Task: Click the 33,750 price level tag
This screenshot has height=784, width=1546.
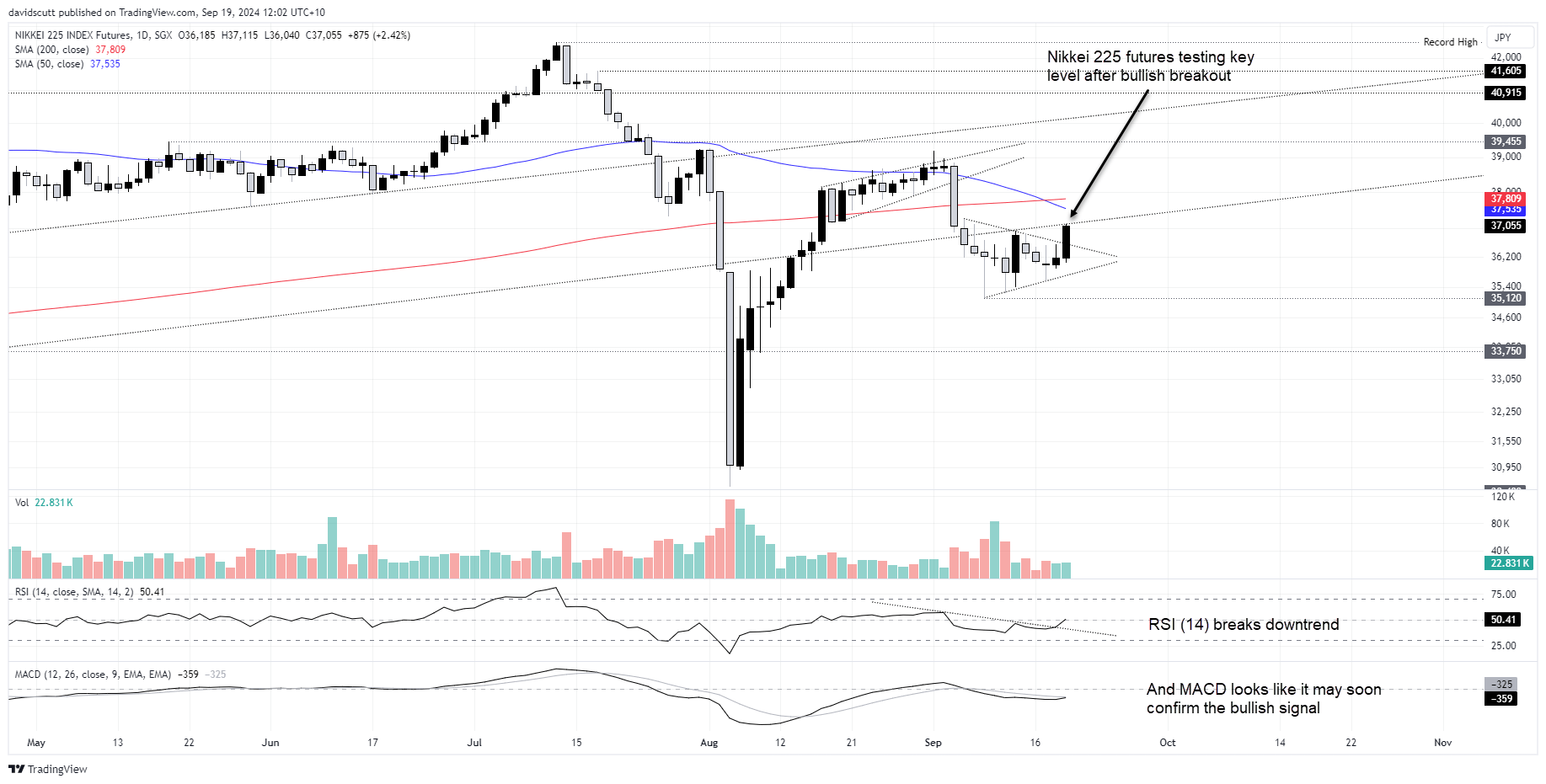Action: click(1506, 351)
